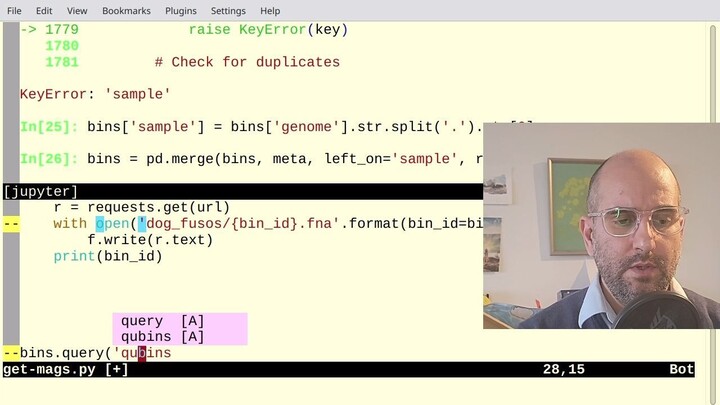Click the In[26] prompt line

coord(250,159)
